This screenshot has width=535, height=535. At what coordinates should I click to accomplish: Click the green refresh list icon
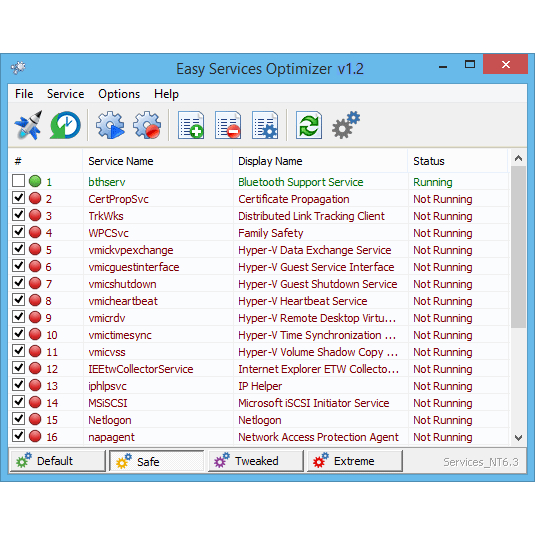point(309,125)
